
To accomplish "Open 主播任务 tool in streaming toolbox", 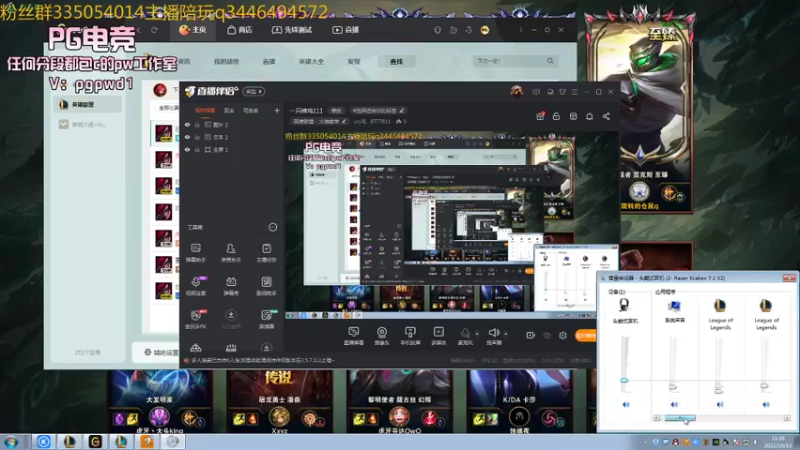I will pos(266,252).
